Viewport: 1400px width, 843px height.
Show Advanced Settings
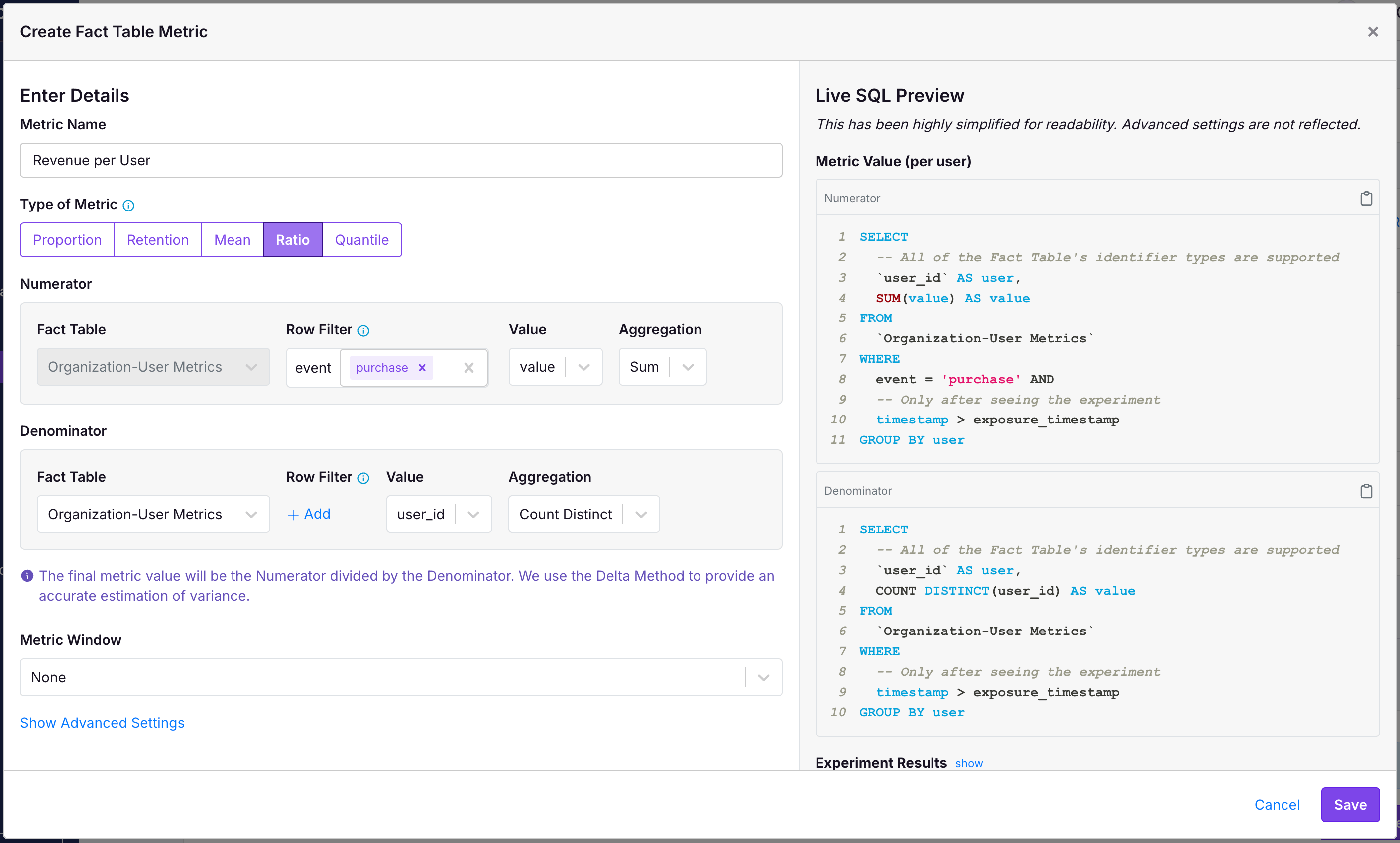pos(102,723)
